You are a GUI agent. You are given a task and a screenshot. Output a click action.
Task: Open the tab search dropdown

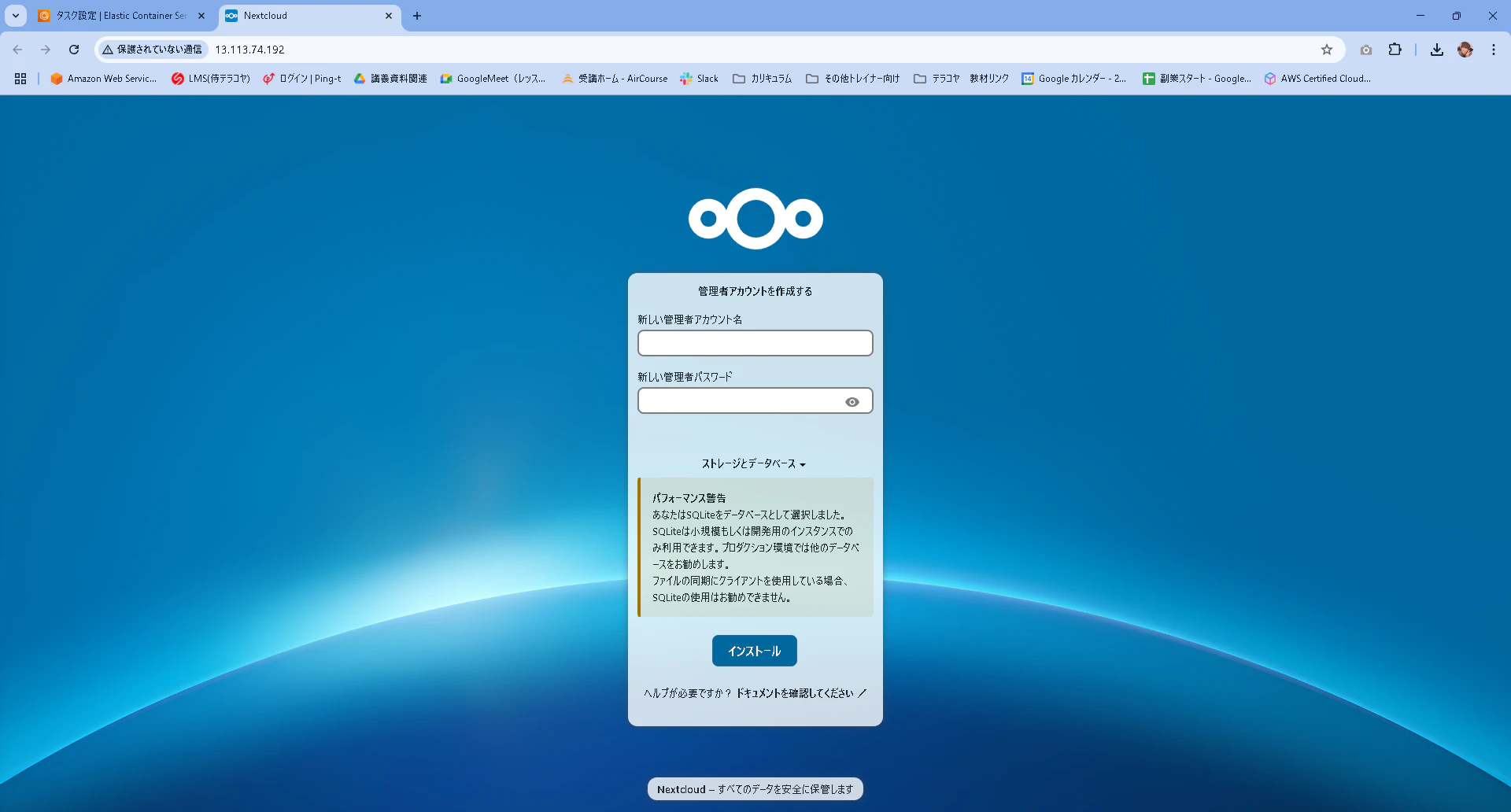pyautogui.click(x=16, y=16)
